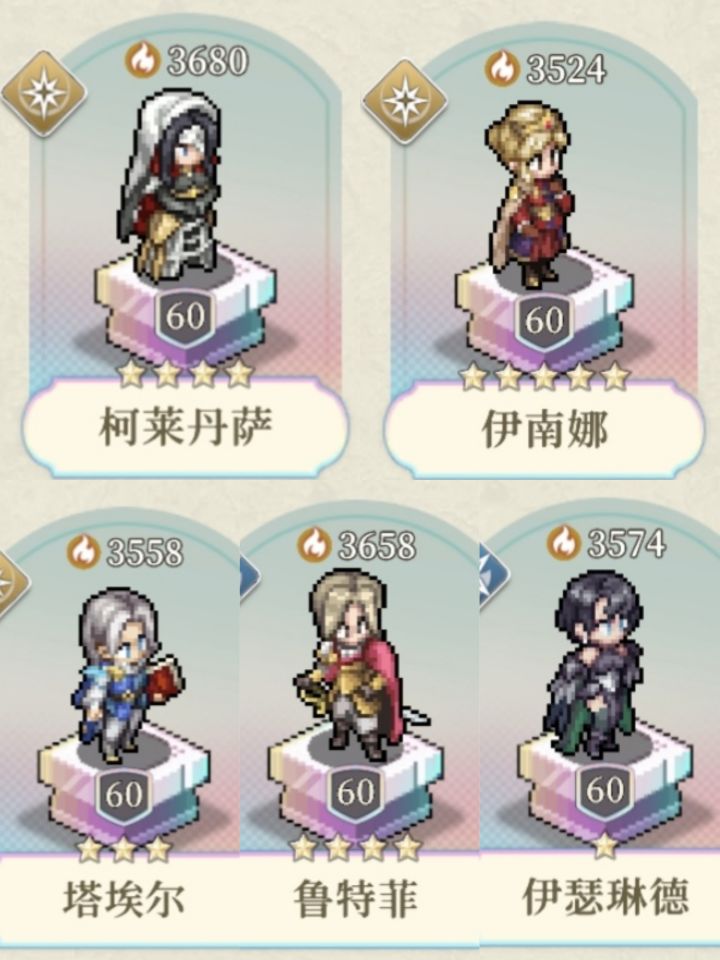This screenshot has width=720, height=960.
Task: Tap the four-star rating row of 柯莱丹萨
Action: point(185,372)
